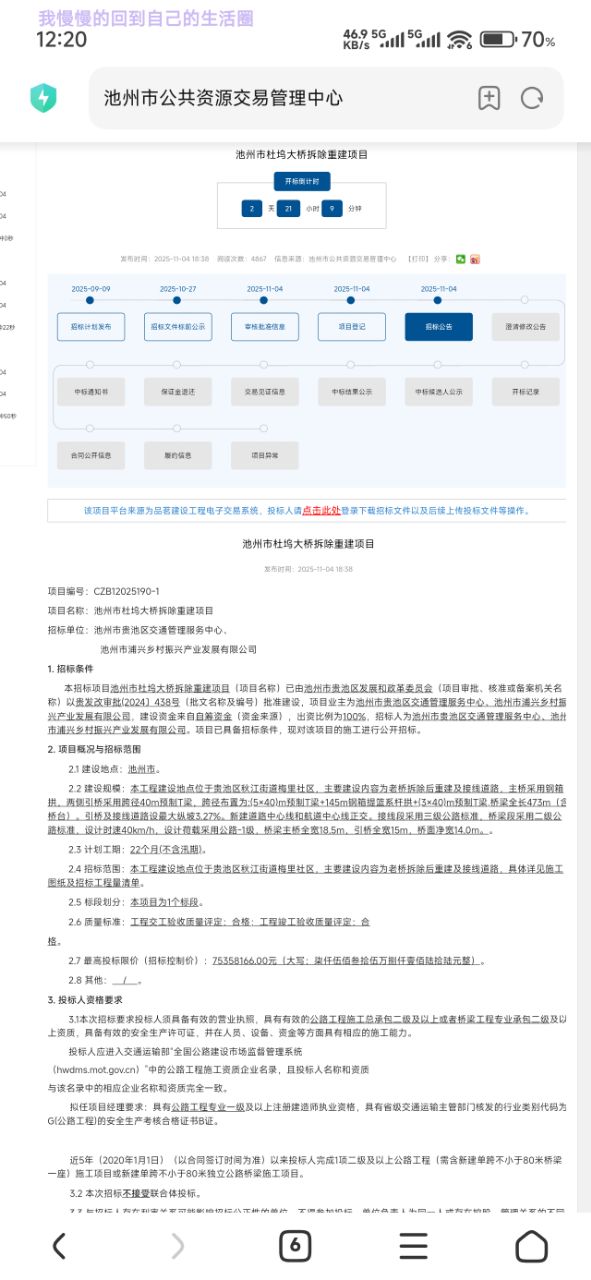
Task: Share via WeChat green icon
Action: pyautogui.click(x=461, y=259)
